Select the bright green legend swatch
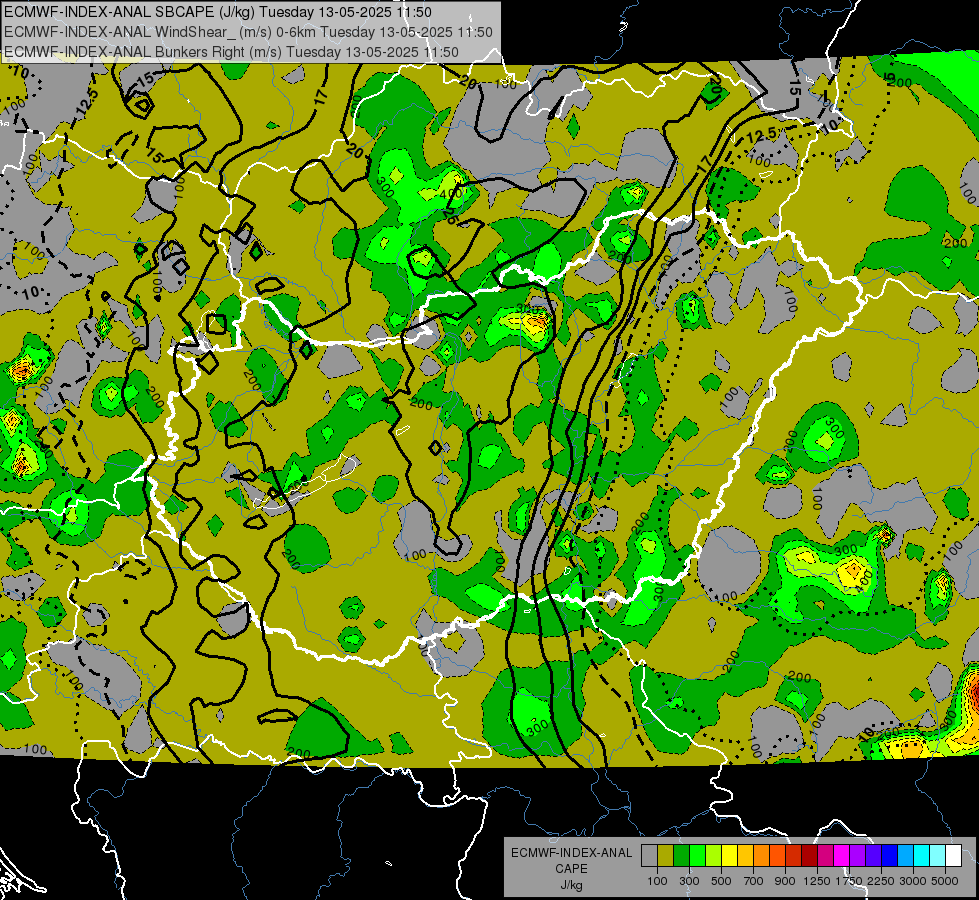This screenshot has width=979, height=900. coord(697,856)
